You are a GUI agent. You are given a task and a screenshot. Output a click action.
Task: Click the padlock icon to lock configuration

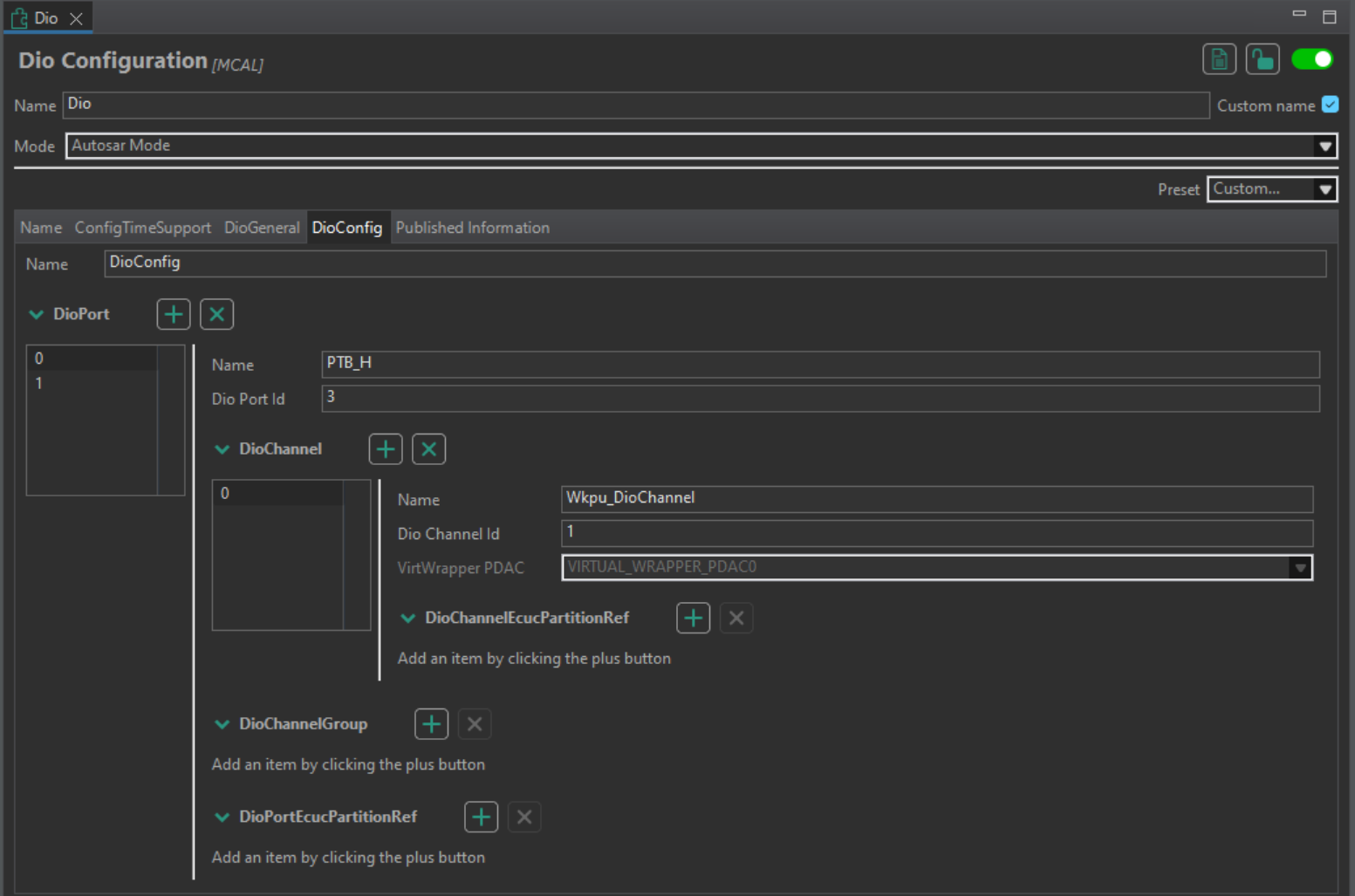pyautogui.click(x=1262, y=58)
